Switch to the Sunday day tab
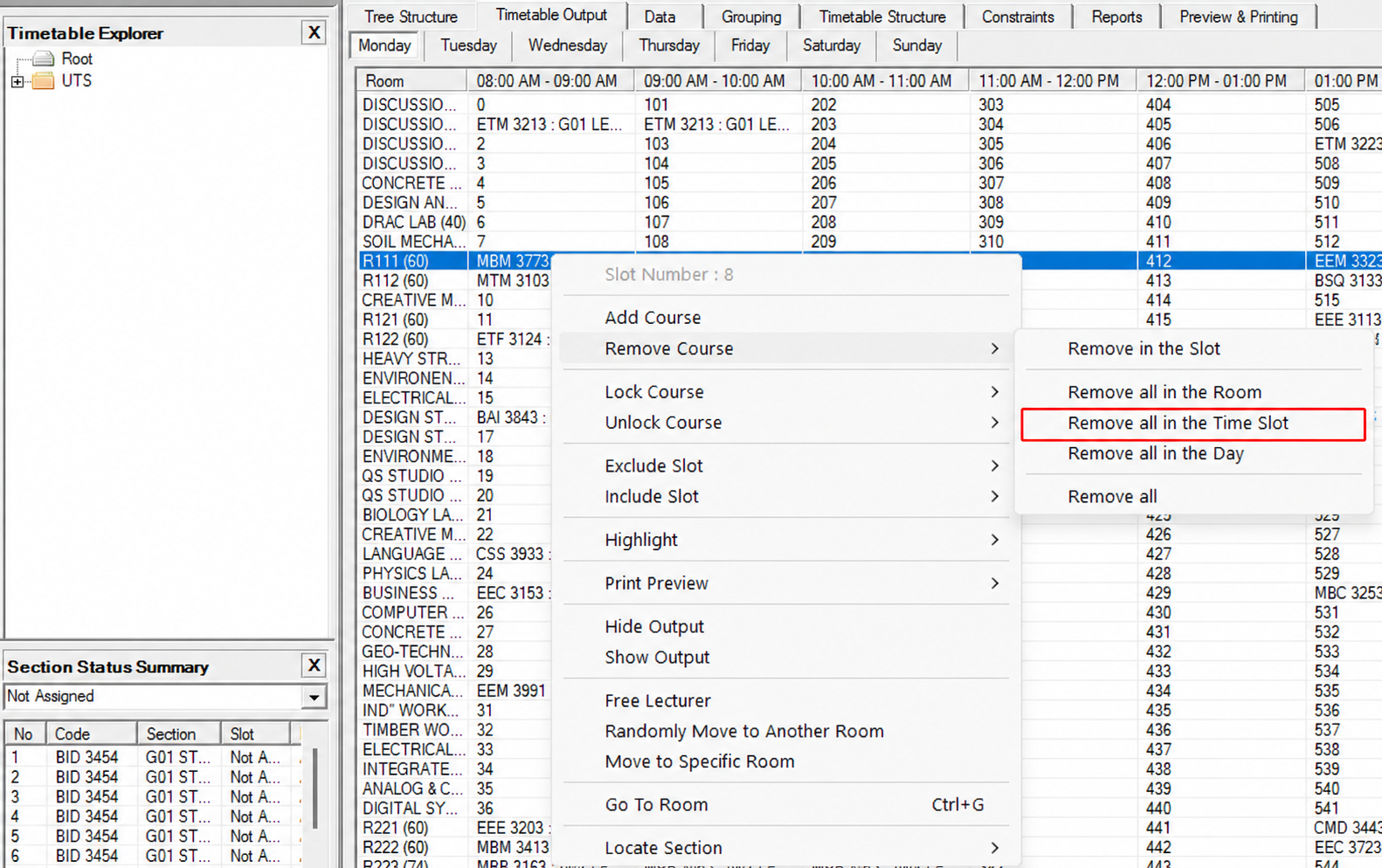1382x868 pixels. 916,45
